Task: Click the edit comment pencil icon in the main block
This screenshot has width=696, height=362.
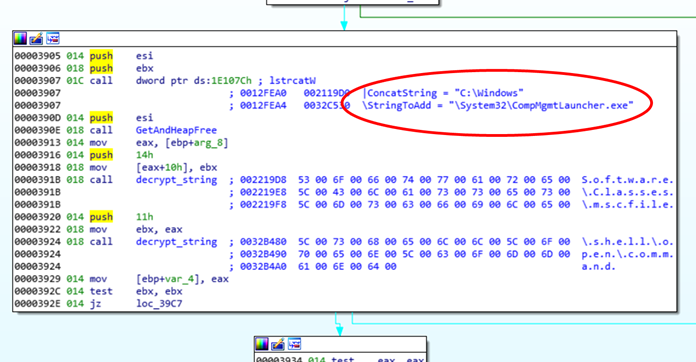Action: [x=36, y=39]
